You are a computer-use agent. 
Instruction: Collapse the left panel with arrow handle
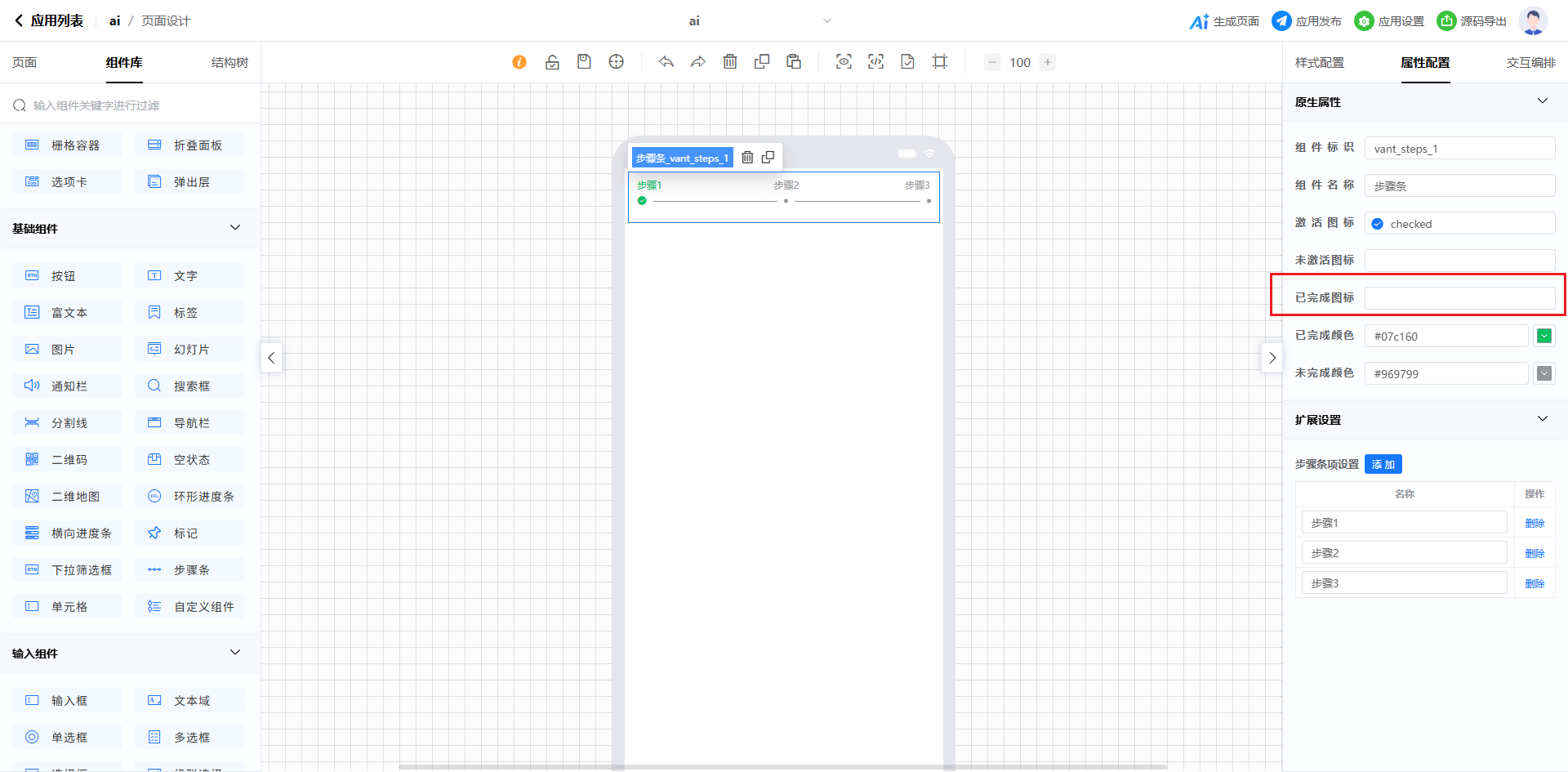coord(271,358)
